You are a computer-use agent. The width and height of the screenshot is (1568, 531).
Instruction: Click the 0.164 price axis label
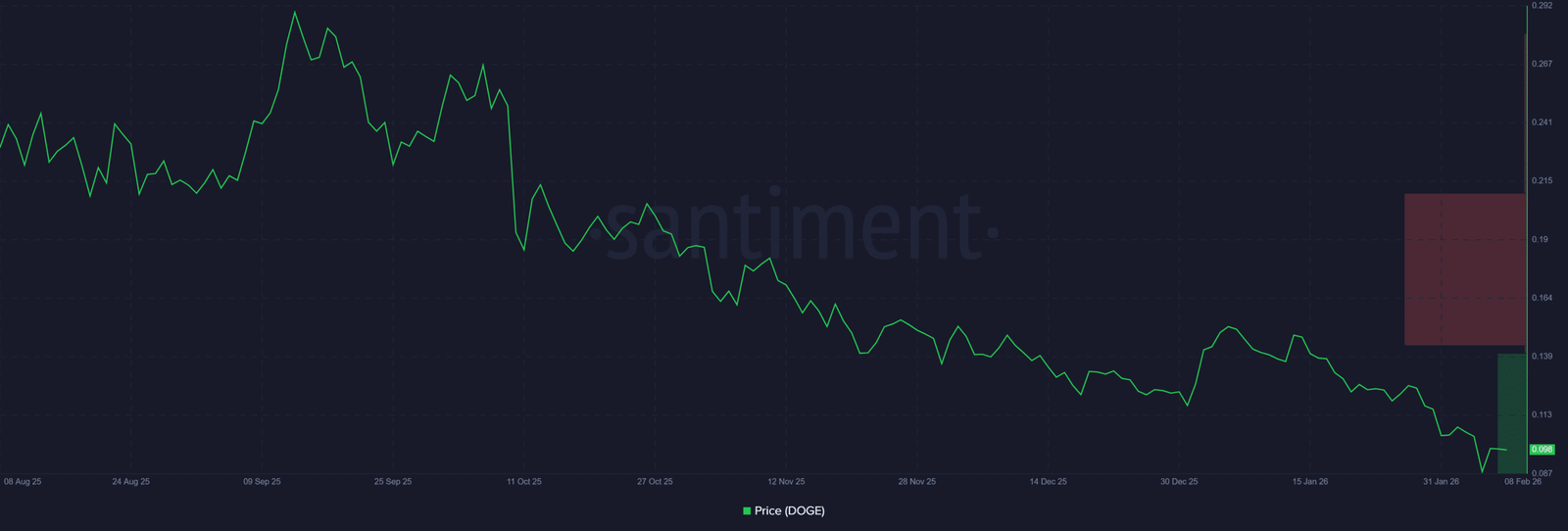1542,298
